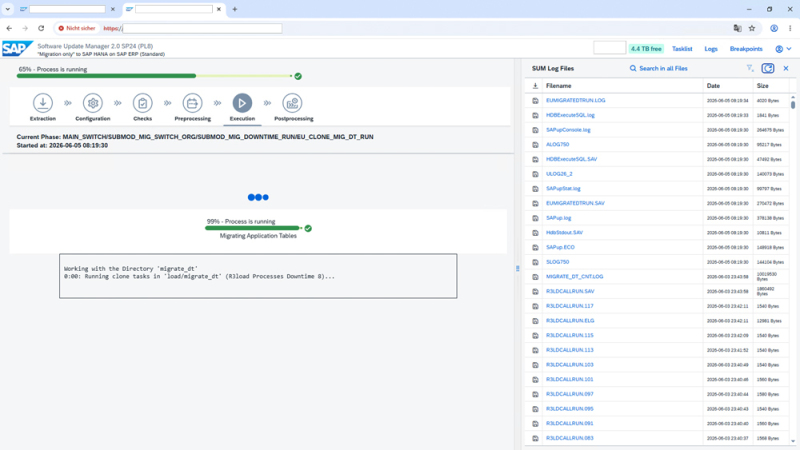Screen dimensions: 800x450
Task: Click the 65% overall progress bar
Action: click(154, 76)
